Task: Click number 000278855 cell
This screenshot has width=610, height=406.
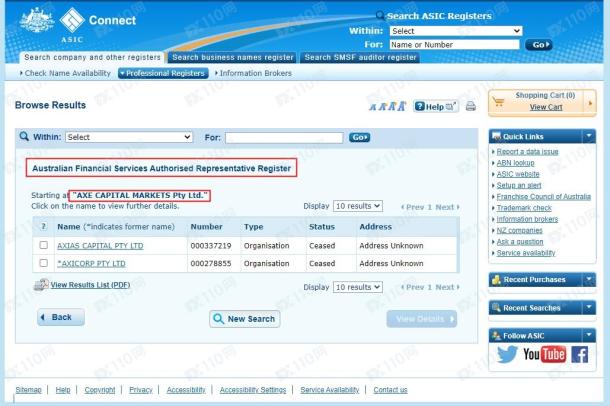Action: click(x=211, y=264)
